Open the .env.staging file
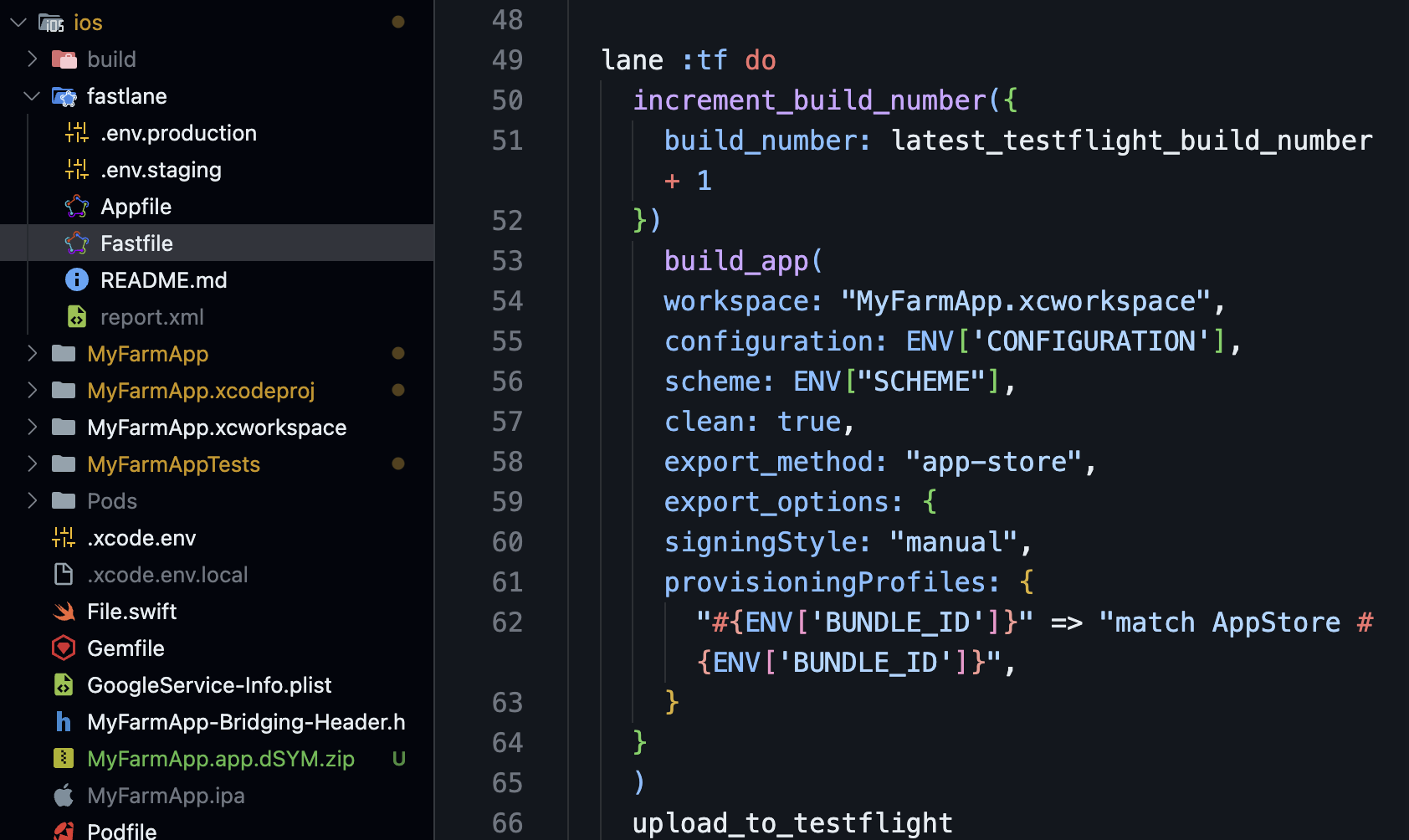Screen dimensions: 1409x840 tap(161, 170)
